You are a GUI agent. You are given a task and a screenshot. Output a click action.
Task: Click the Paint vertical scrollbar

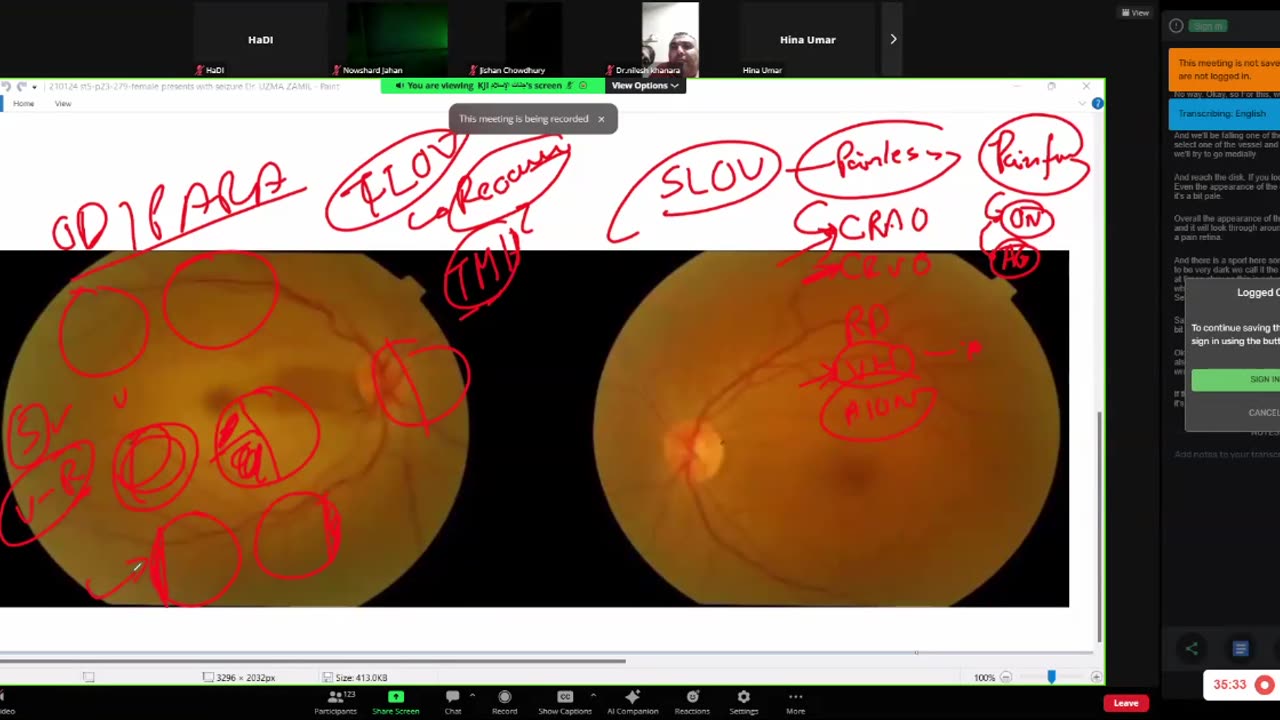click(x=1100, y=527)
